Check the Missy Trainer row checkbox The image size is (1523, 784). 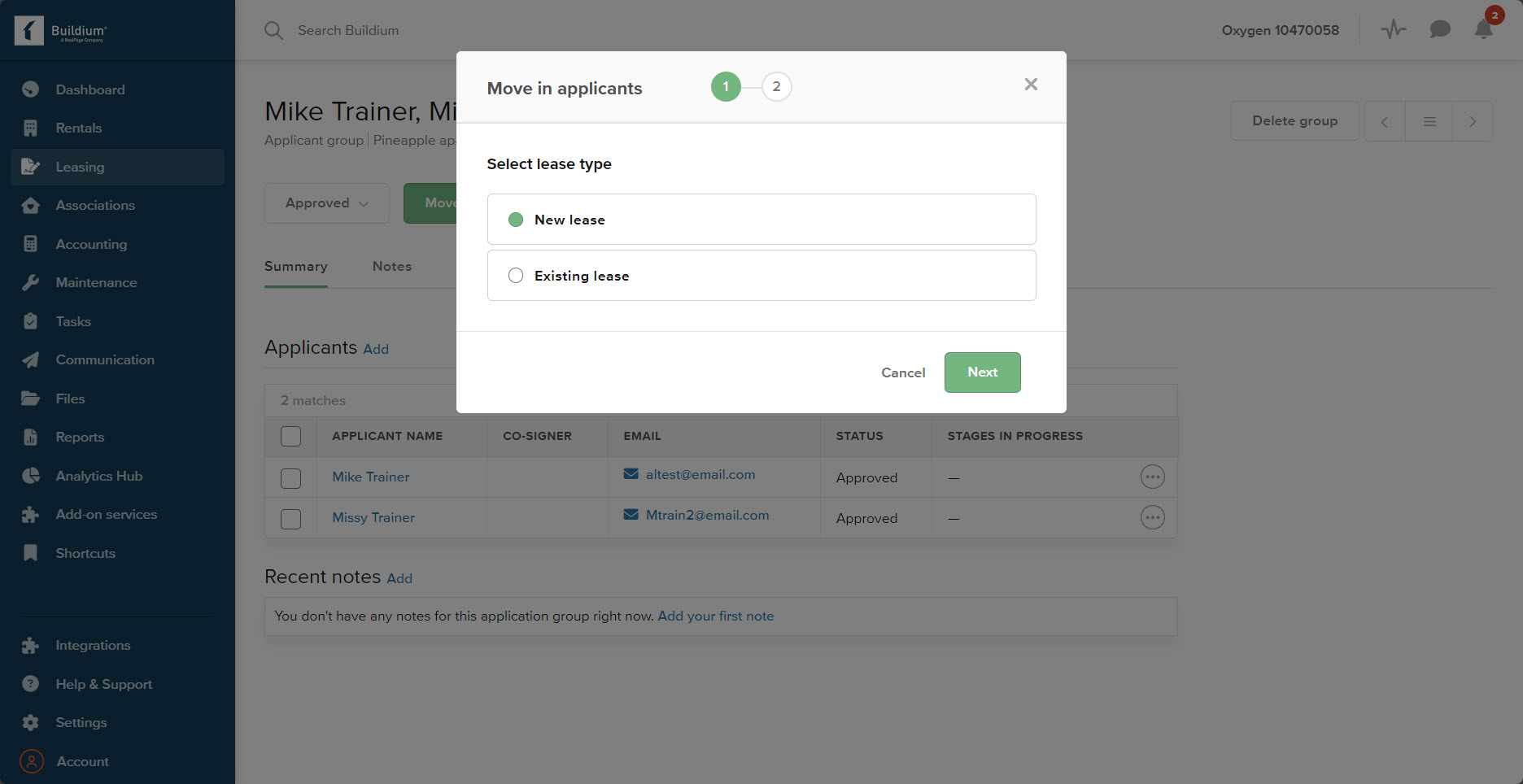290,519
